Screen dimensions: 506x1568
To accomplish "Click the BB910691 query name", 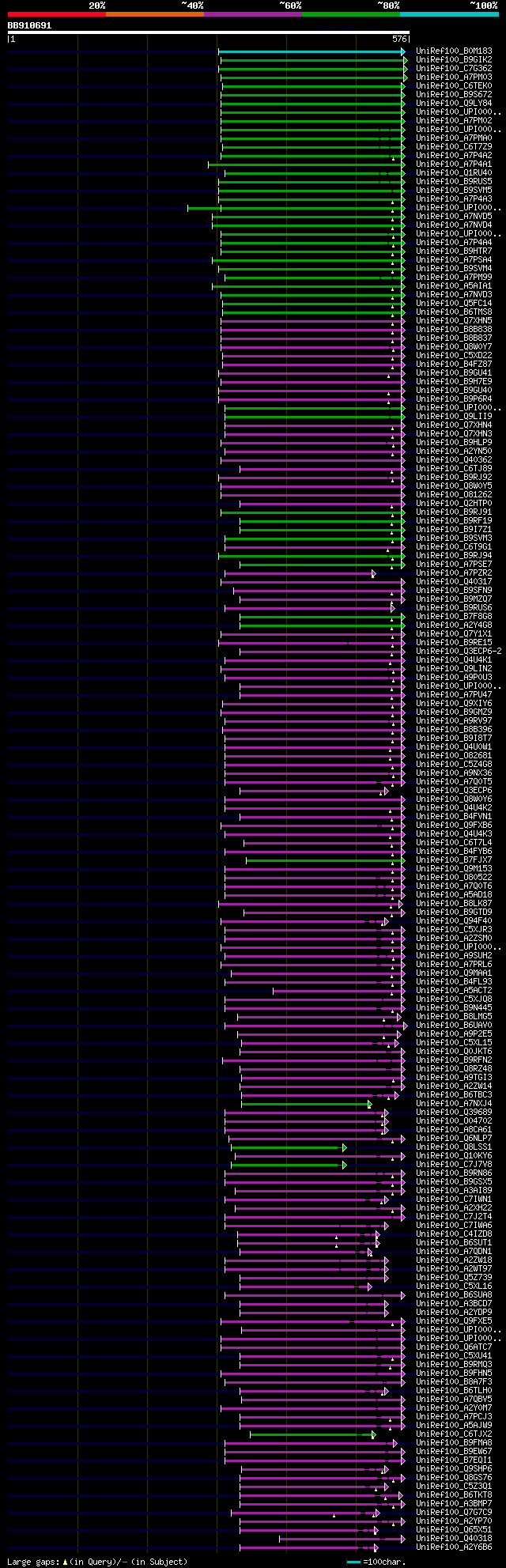I will 29,25.
